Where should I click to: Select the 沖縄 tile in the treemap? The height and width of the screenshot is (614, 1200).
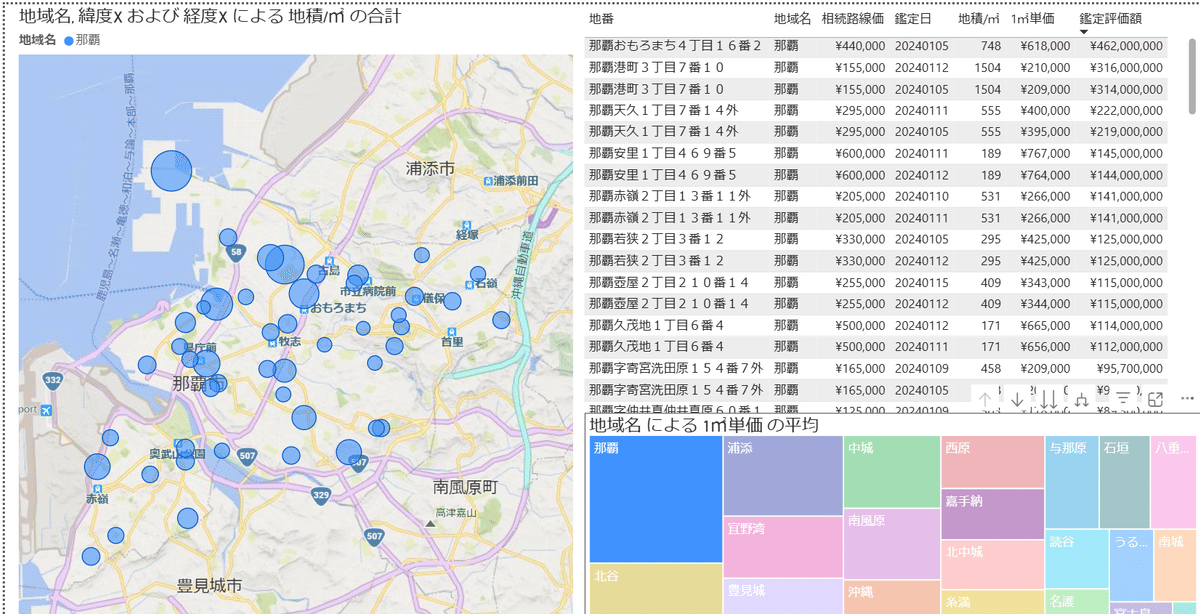click(892, 597)
